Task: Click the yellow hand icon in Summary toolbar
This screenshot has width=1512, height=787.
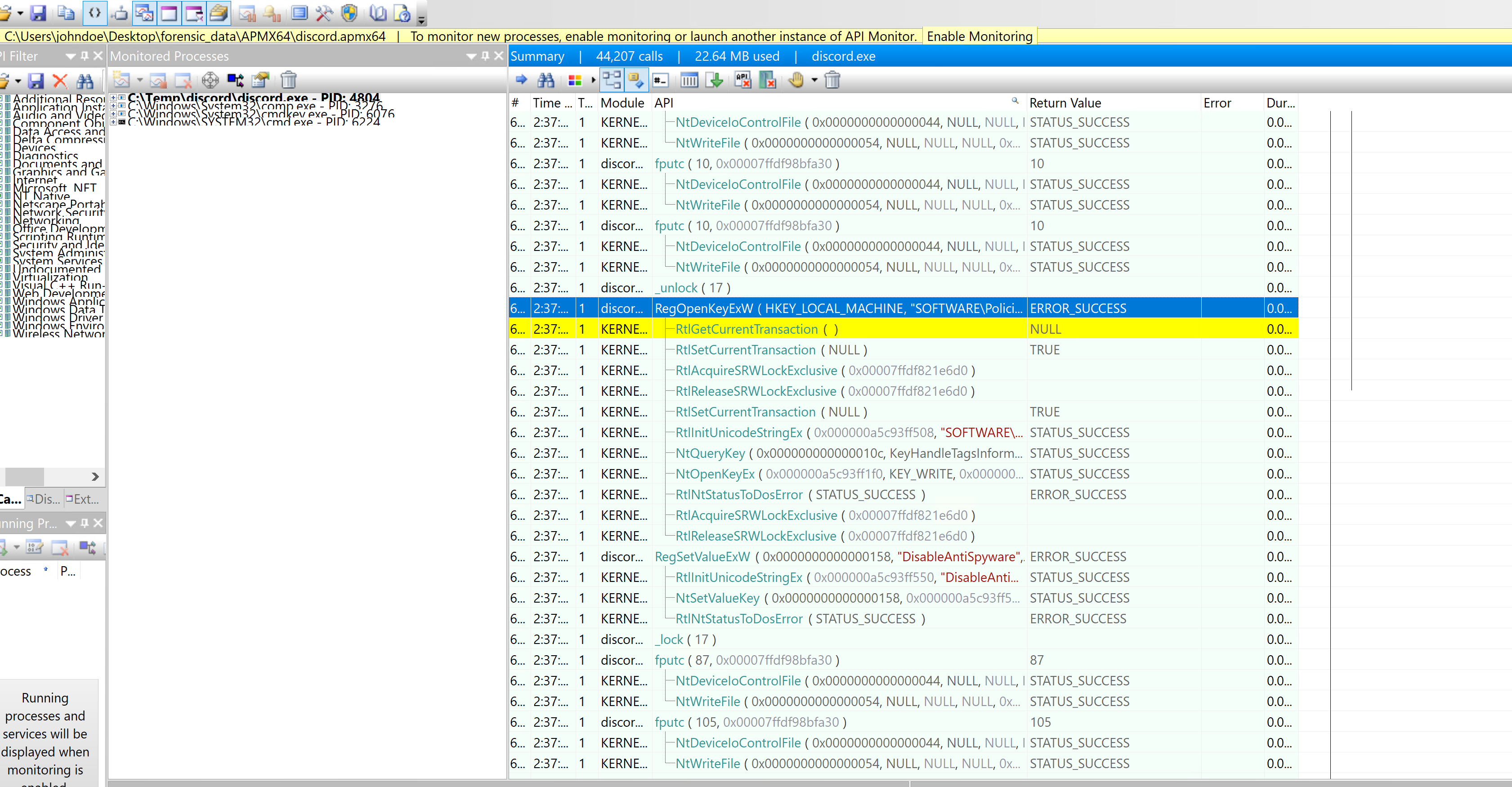Action: click(796, 80)
